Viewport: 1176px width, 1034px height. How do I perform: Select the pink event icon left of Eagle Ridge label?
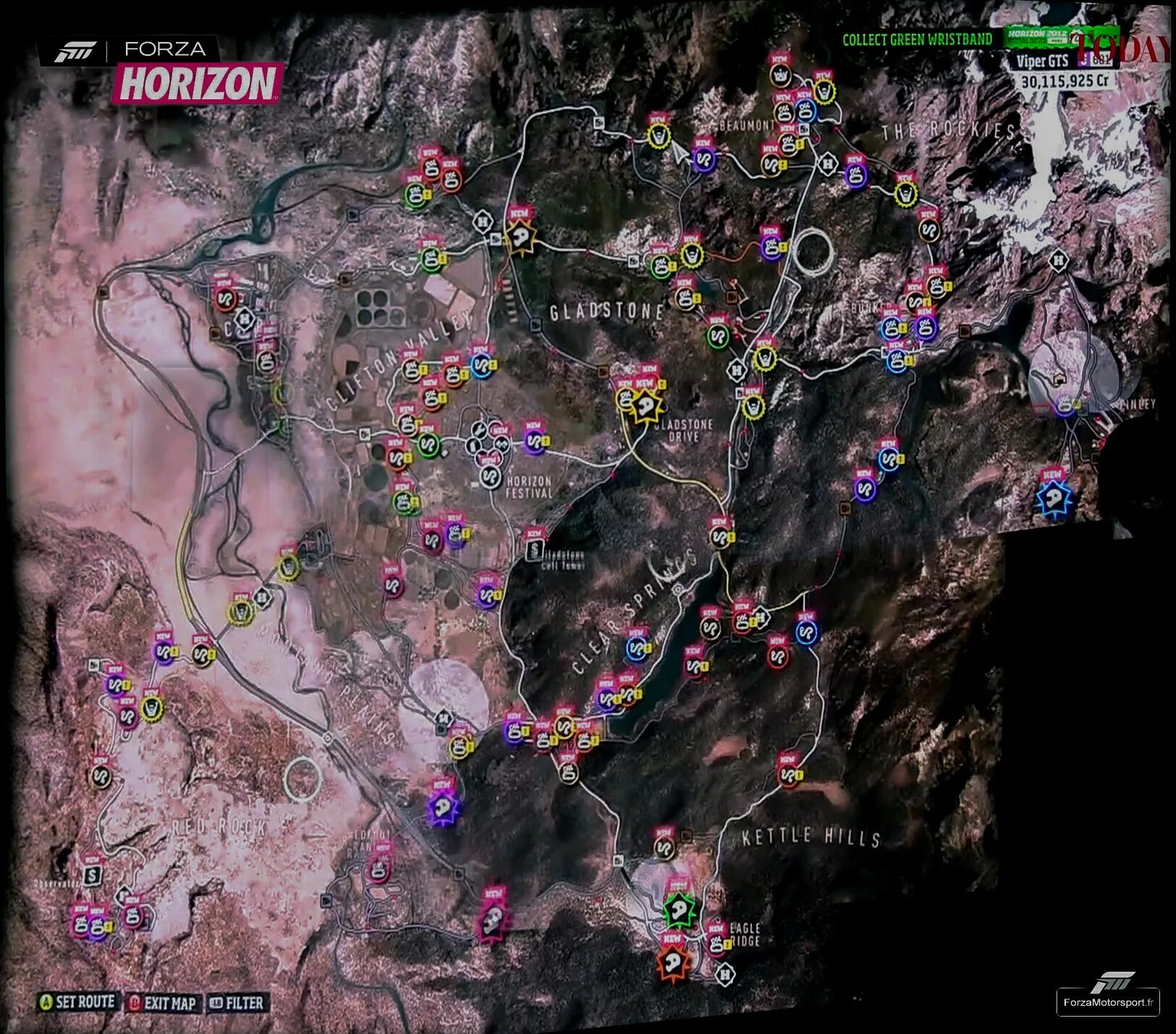tap(716, 944)
